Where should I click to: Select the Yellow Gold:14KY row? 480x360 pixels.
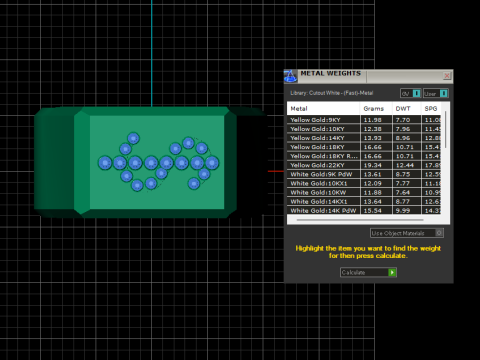pyautogui.click(x=364, y=138)
